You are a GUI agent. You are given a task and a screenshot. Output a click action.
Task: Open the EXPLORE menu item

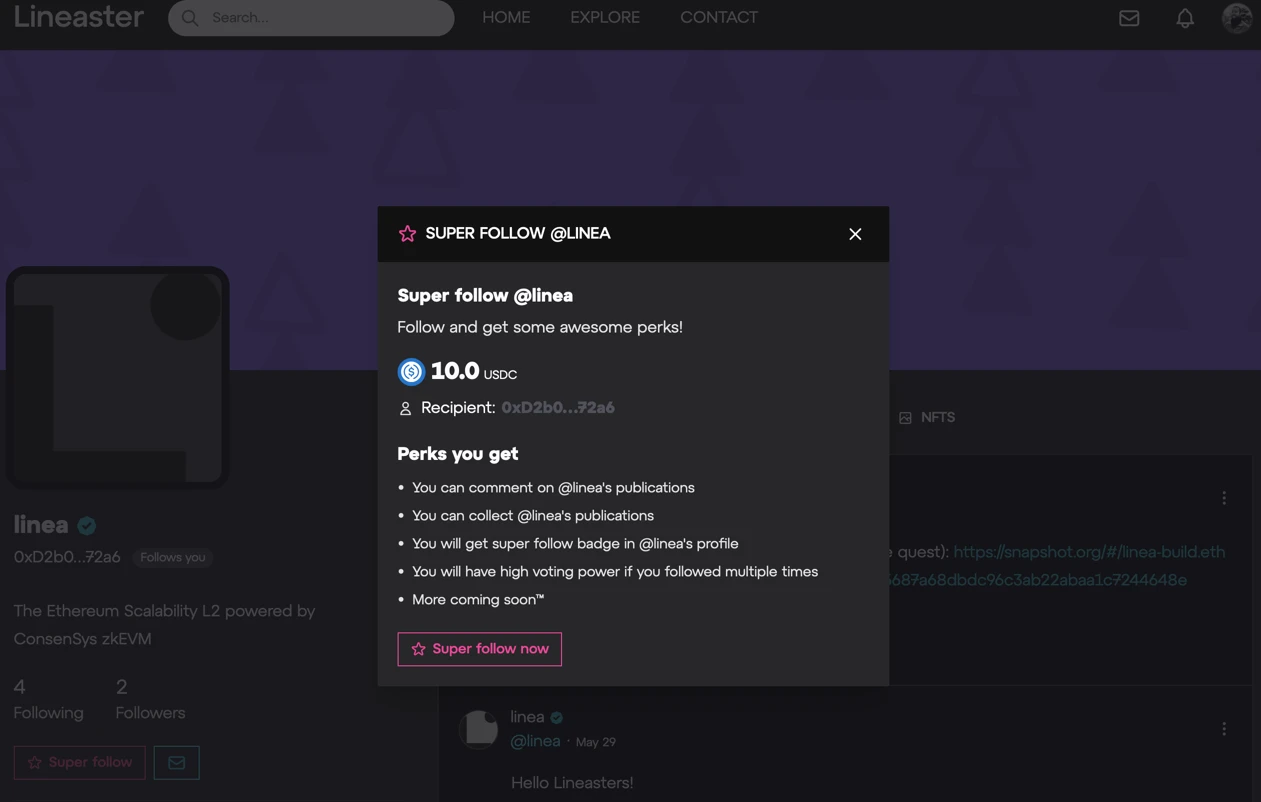(x=605, y=18)
